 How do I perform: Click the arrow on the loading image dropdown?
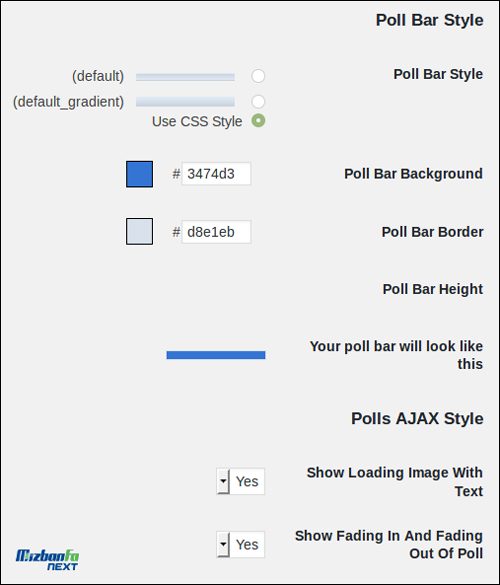(x=223, y=481)
